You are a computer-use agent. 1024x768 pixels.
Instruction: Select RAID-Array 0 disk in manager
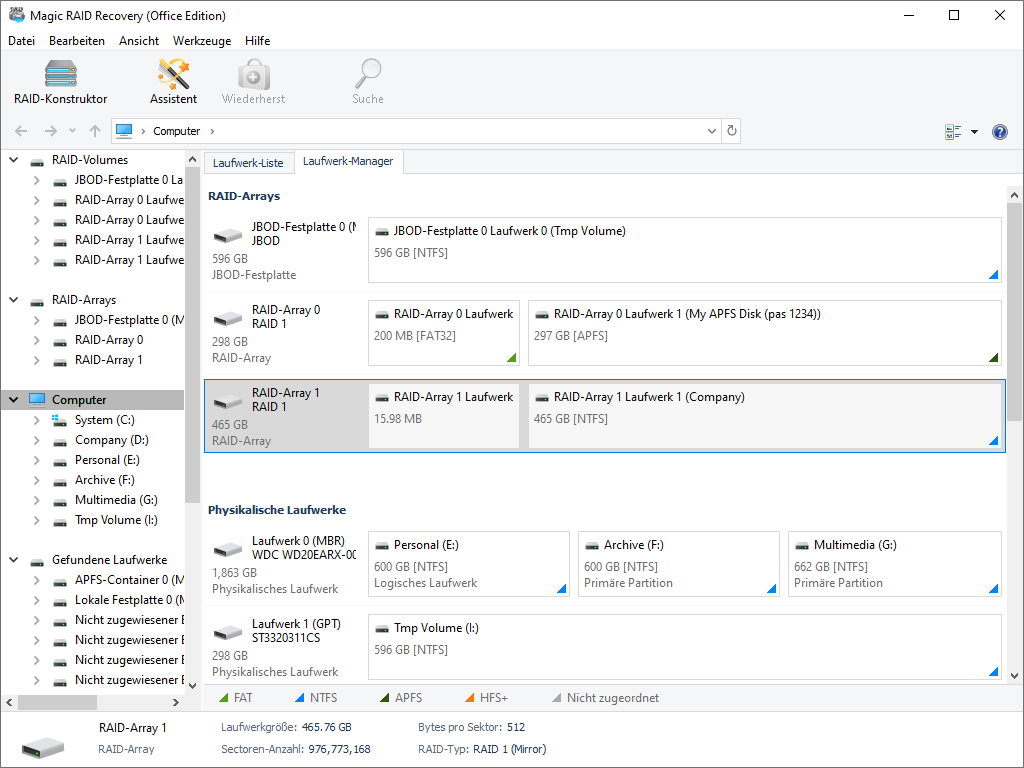(x=285, y=333)
